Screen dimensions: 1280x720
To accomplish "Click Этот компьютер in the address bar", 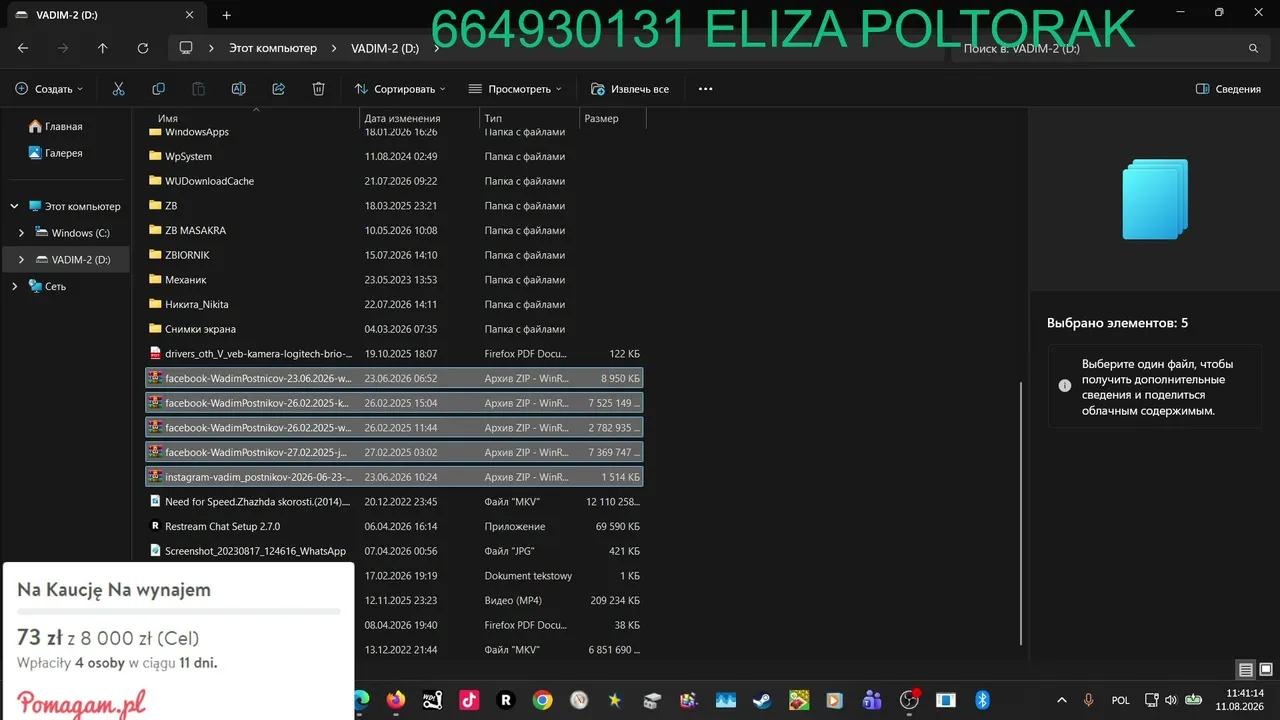I will [x=273, y=48].
